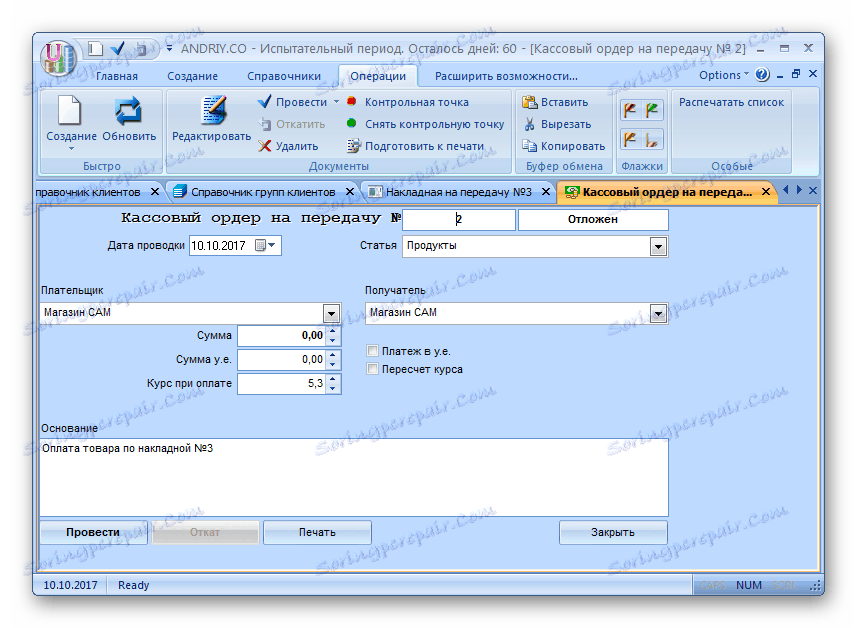Increase the Сумма value with up arrow
This screenshot has height=628, width=857.
click(333, 331)
